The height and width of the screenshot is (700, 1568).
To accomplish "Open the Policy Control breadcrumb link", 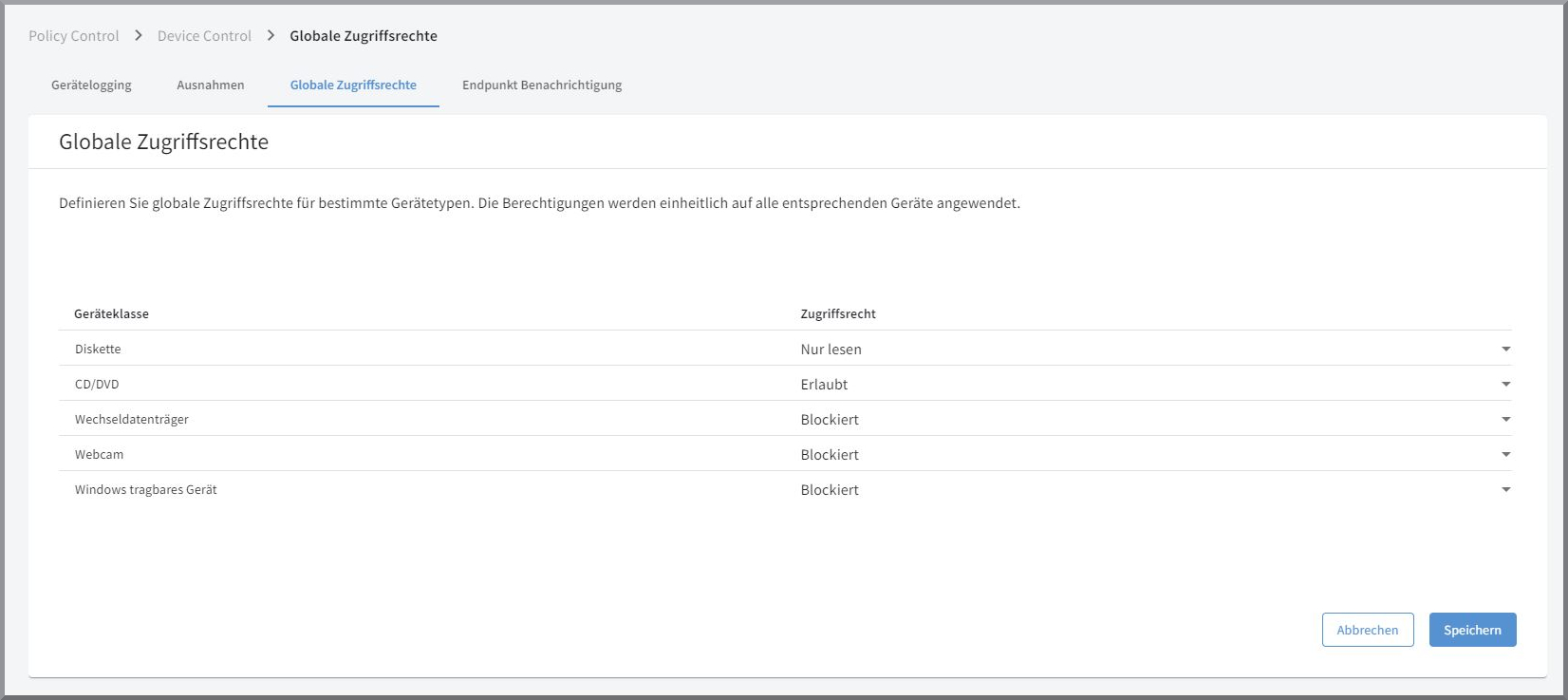I will point(74,36).
